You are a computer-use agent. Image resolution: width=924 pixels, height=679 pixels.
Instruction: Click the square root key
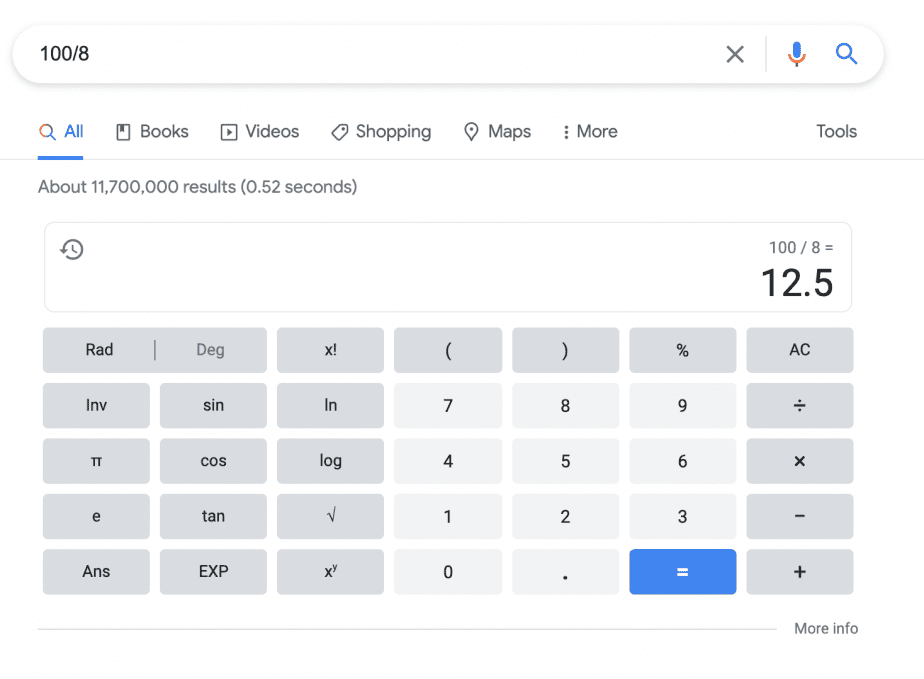pyautogui.click(x=331, y=516)
